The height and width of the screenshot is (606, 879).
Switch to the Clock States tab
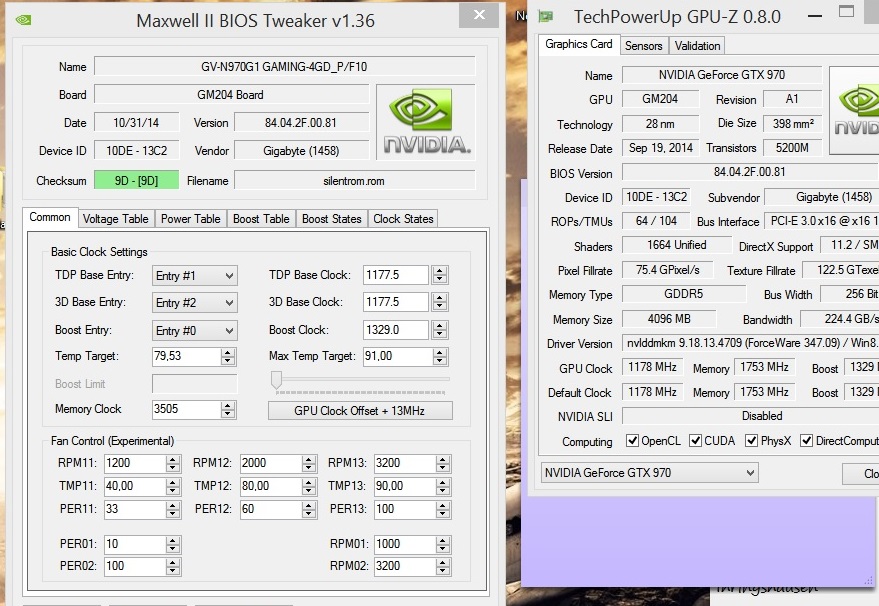(x=404, y=219)
